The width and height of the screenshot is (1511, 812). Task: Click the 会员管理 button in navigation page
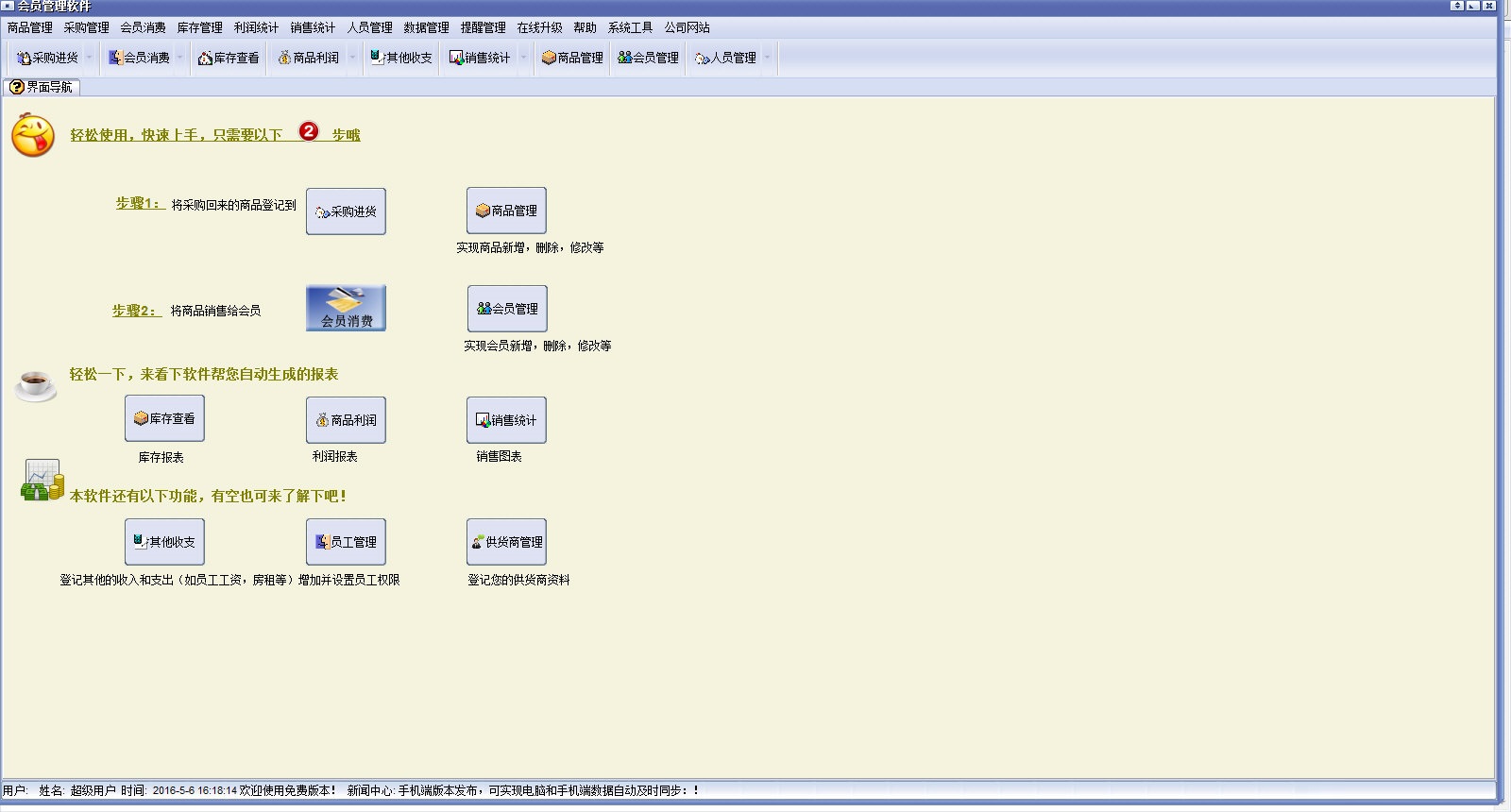pos(507,309)
